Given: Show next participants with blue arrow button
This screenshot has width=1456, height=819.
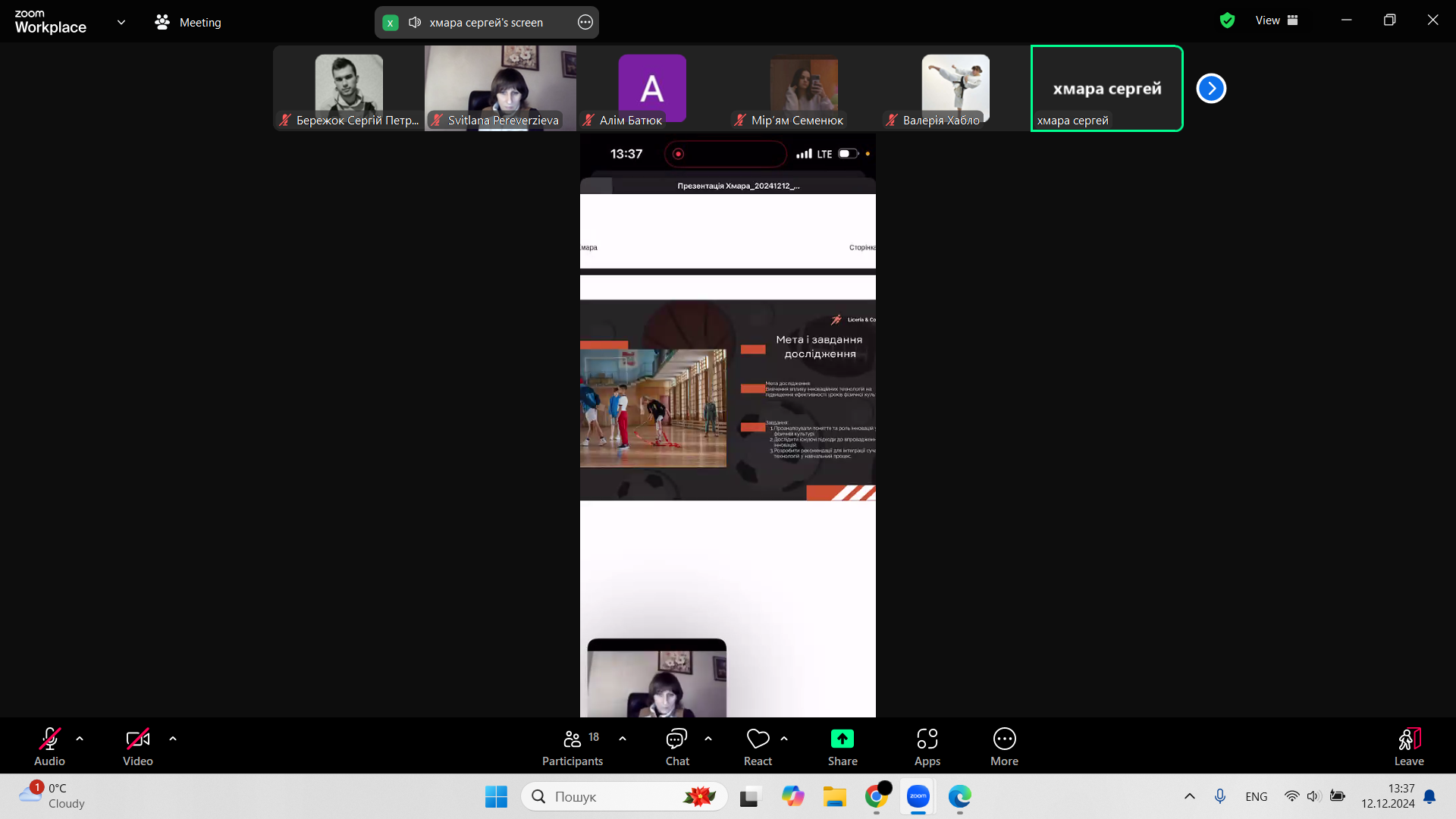Looking at the screenshot, I should tap(1211, 89).
